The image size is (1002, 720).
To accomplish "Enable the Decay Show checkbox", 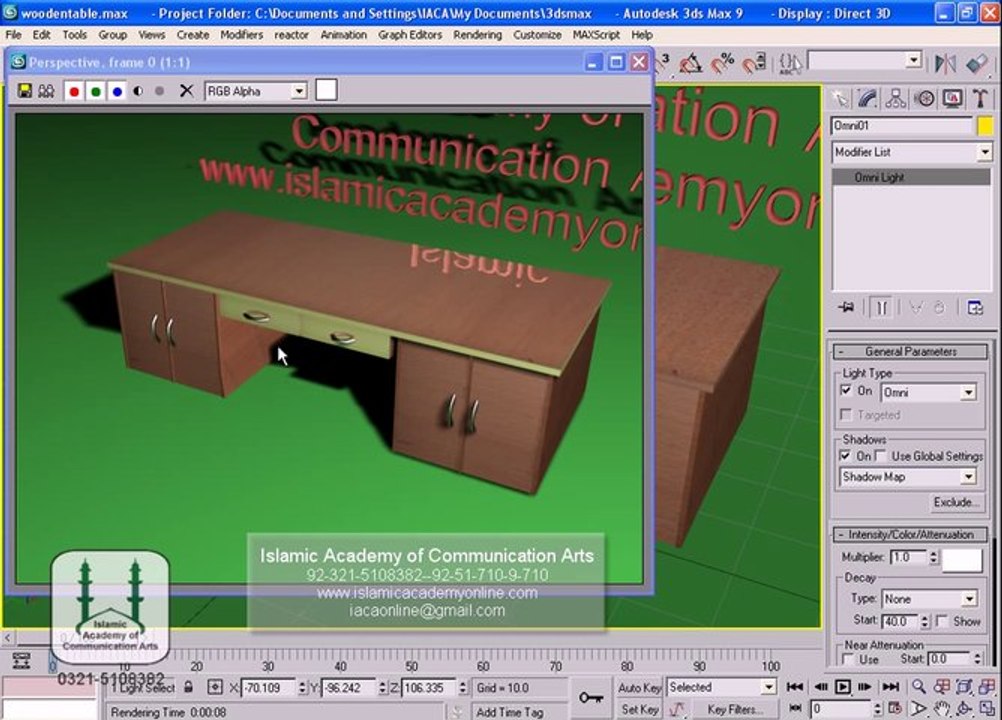I will tap(942, 621).
